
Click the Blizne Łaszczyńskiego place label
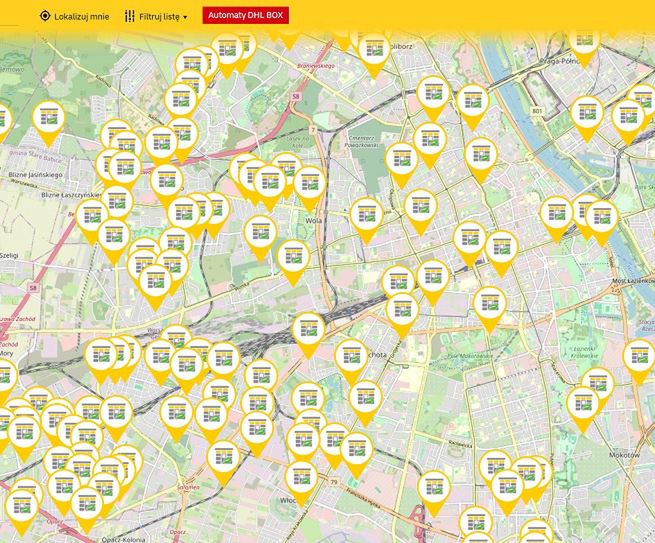pyautogui.click(x=71, y=195)
